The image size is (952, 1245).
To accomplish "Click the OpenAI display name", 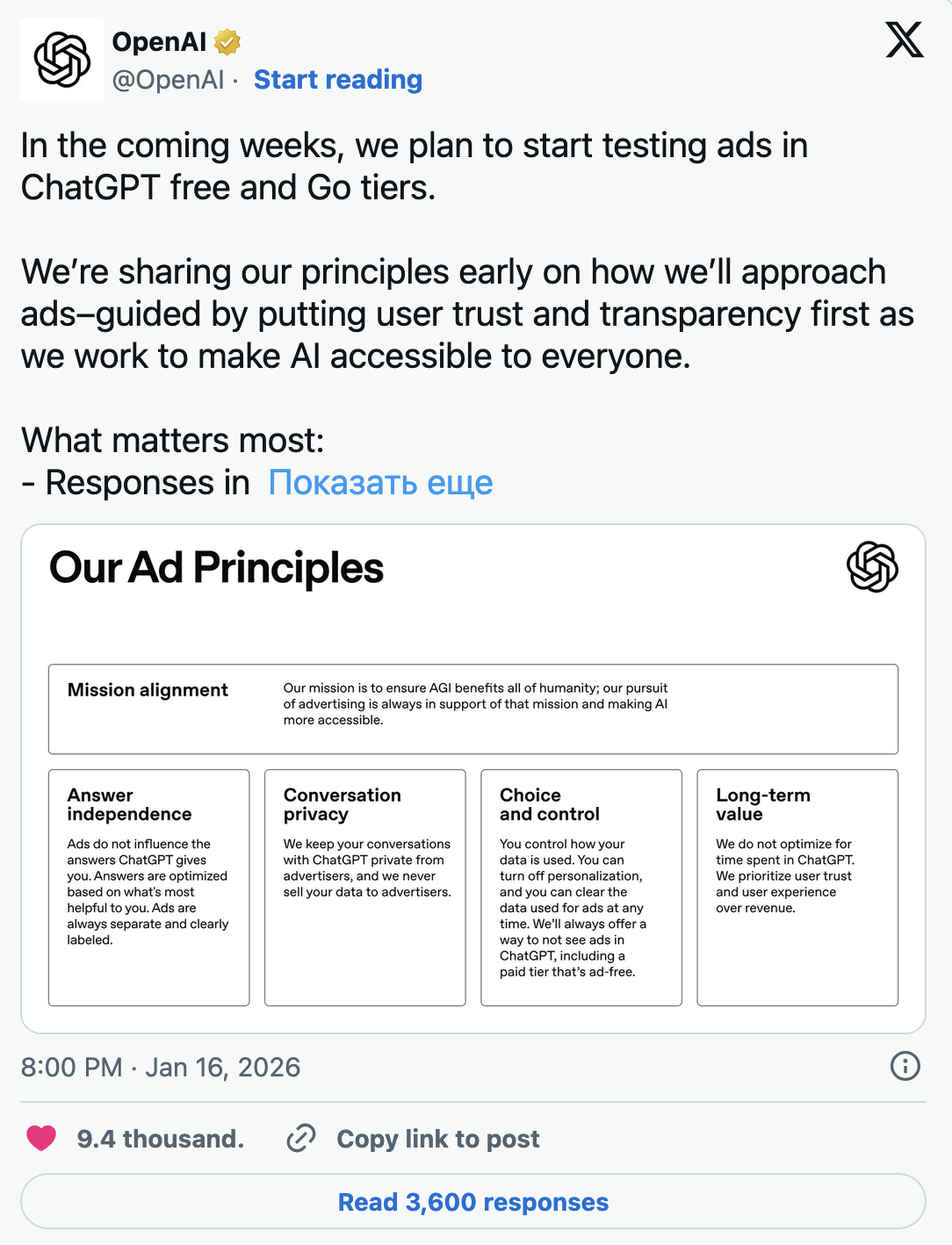I will point(159,41).
